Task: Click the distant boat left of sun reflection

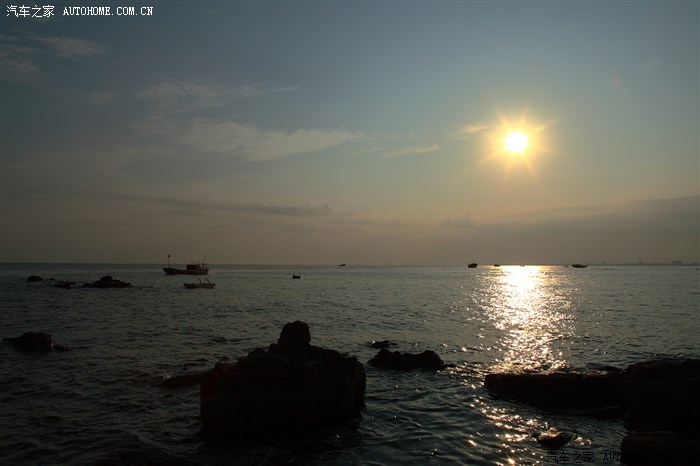Action: 472,265
